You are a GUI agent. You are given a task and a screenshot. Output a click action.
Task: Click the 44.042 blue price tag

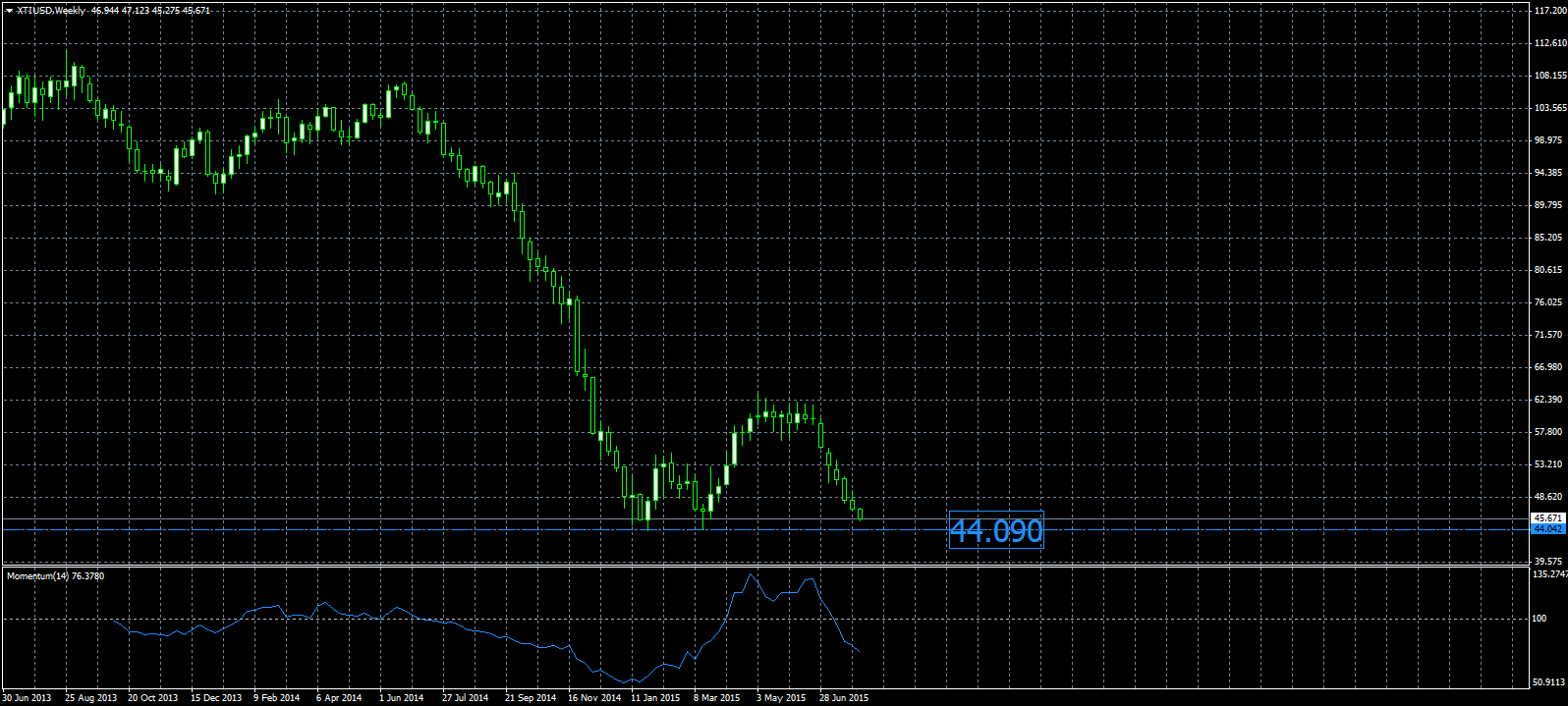1548,529
